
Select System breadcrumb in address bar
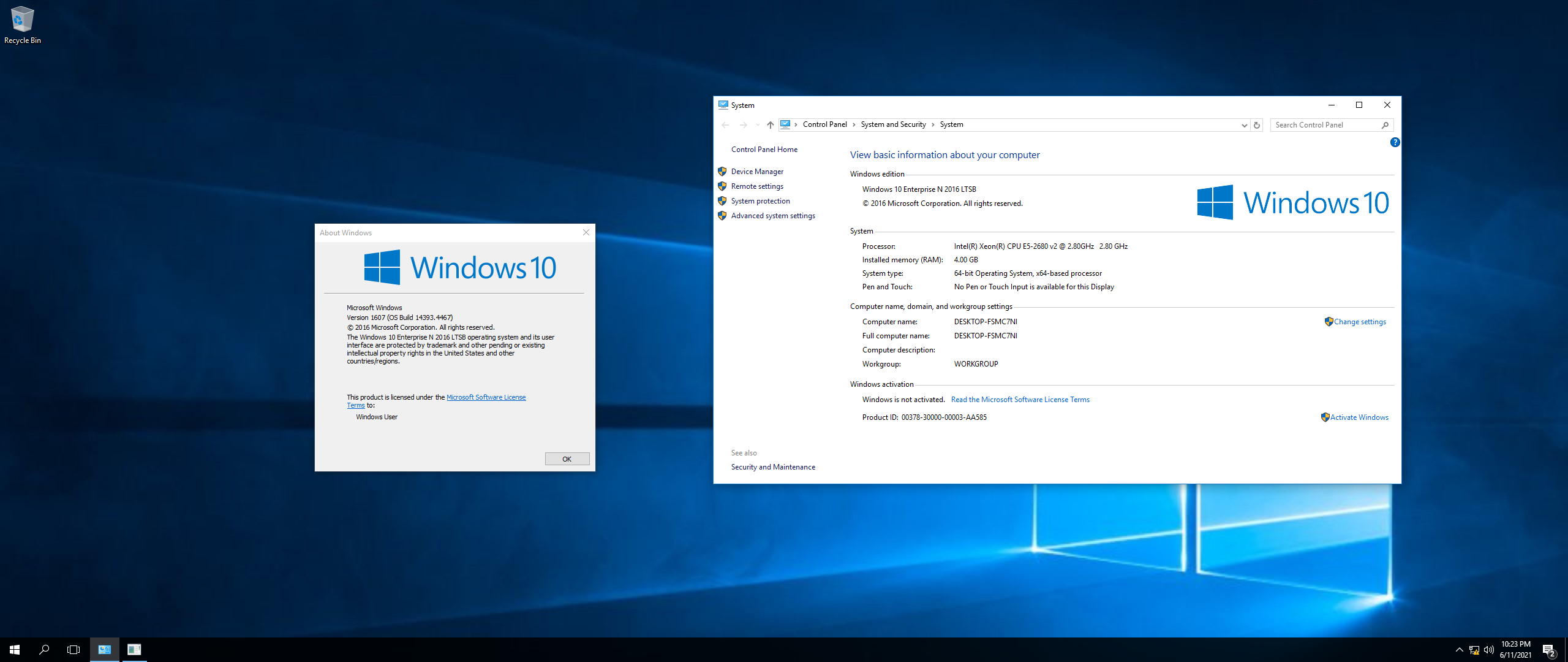click(951, 124)
